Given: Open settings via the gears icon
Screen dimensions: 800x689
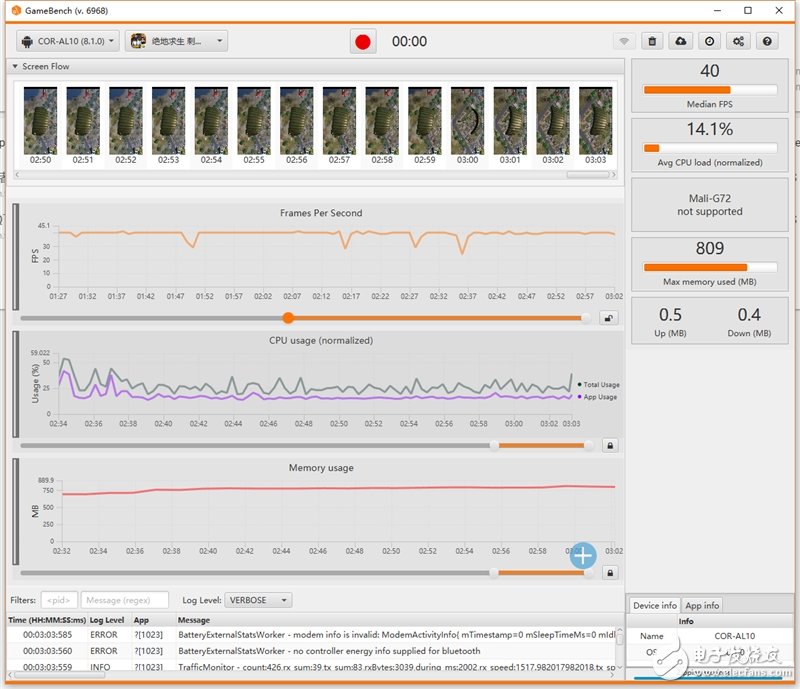Looking at the screenshot, I should [x=738, y=42].
